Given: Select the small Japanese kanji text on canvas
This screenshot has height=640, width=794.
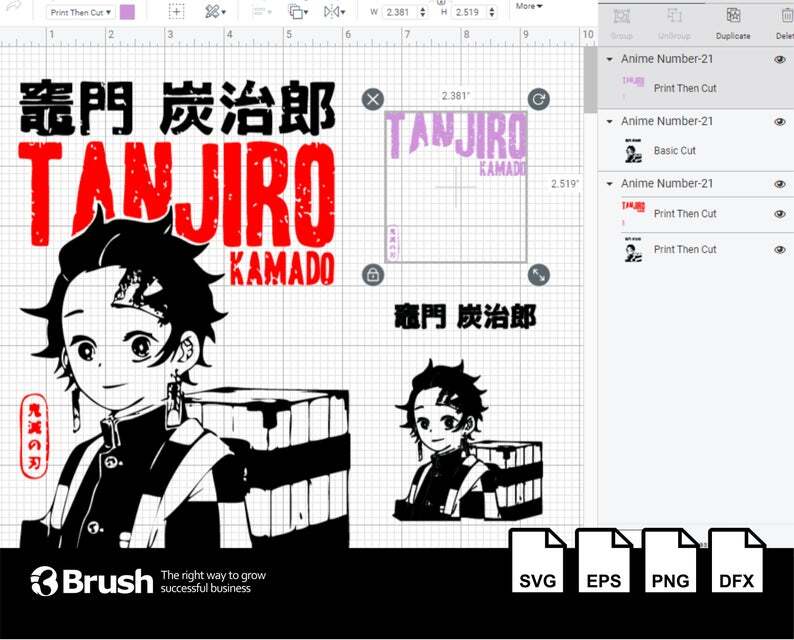Looking at the screenshot, I should point(464,317).
